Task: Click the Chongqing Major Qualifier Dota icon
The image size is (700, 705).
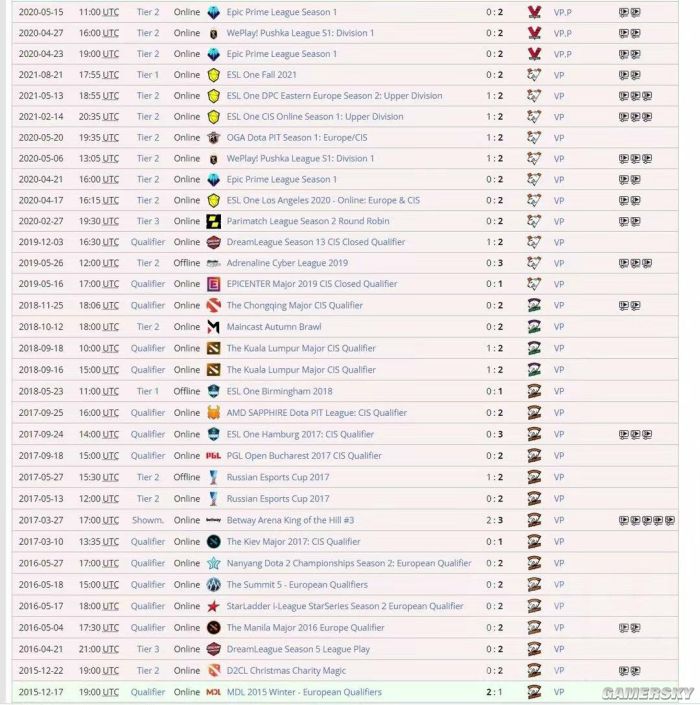Action: coord(214,305)
